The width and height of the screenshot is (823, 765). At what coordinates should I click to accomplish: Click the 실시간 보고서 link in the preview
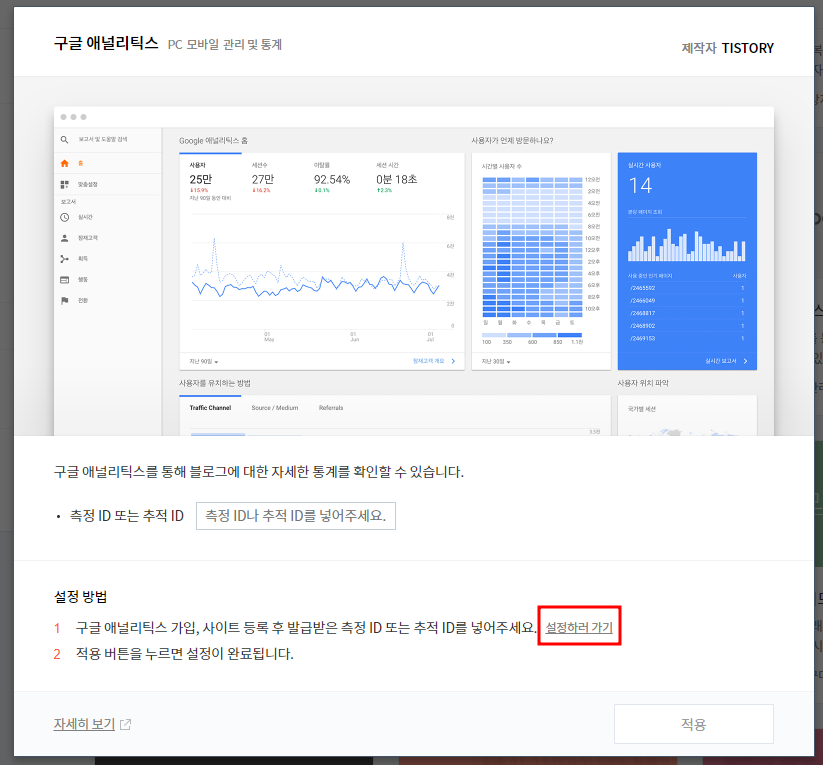721,361
